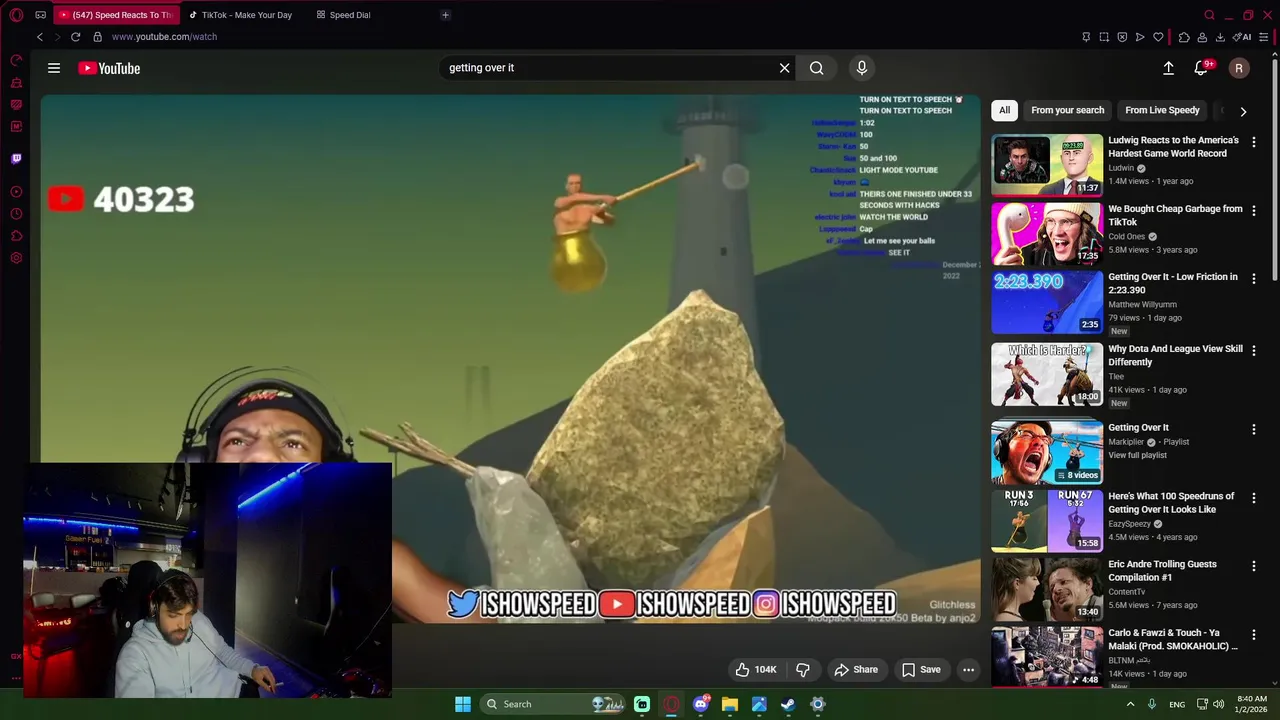Open 'Here's What 100 Speedruns' title
The height and width of the screenshot is (720, 1280).
1171,502
